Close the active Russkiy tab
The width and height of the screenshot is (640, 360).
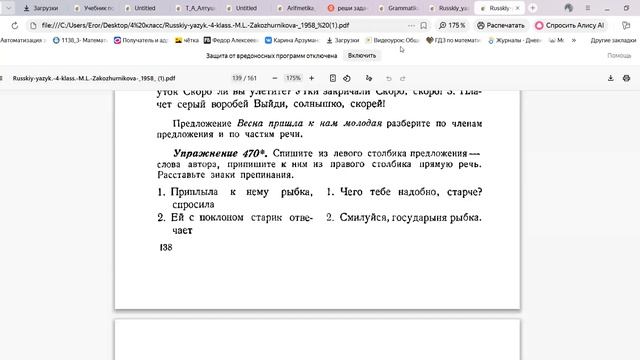point(518,8)
